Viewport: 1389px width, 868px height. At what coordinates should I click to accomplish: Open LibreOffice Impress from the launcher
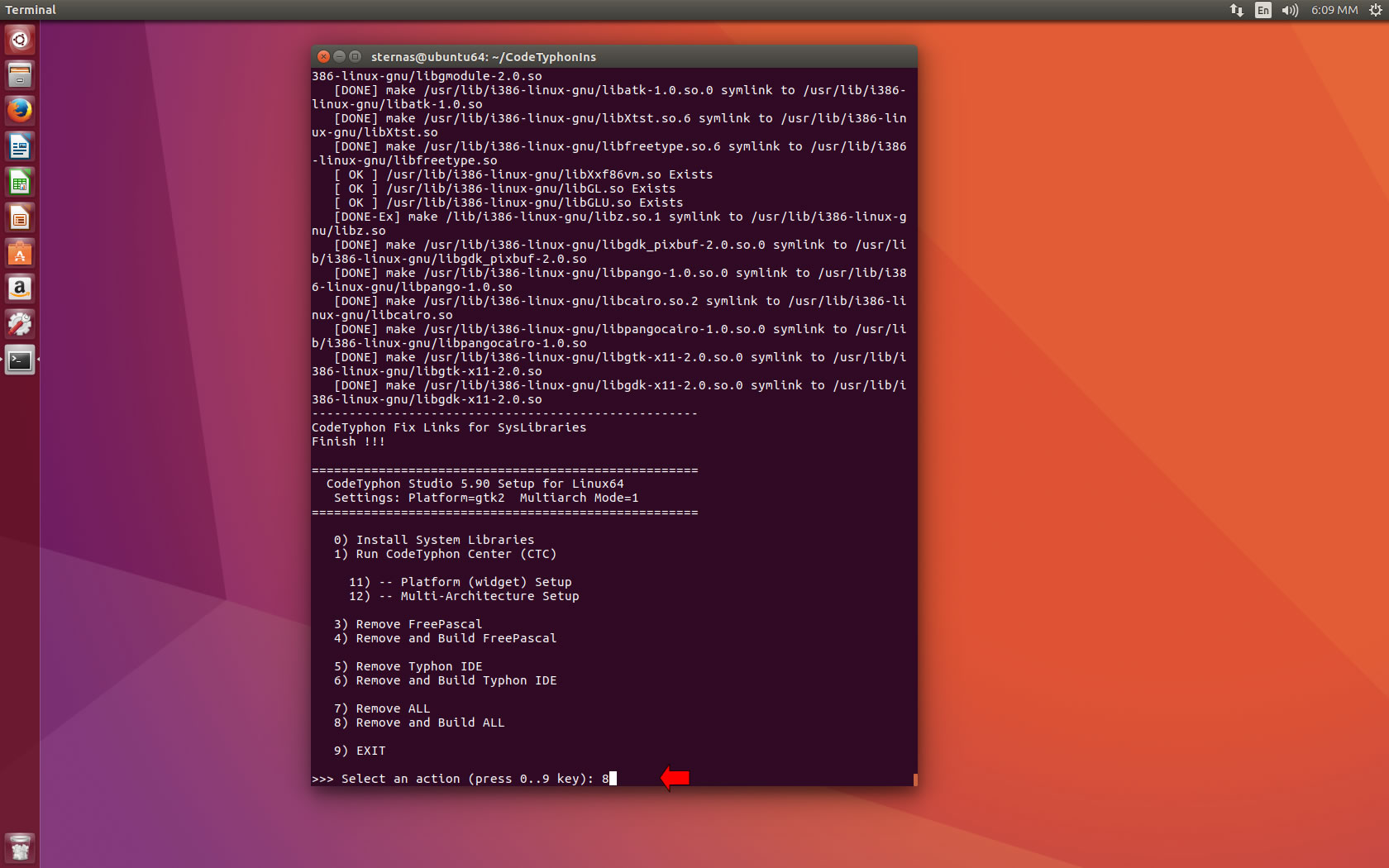tap(20, 217)
